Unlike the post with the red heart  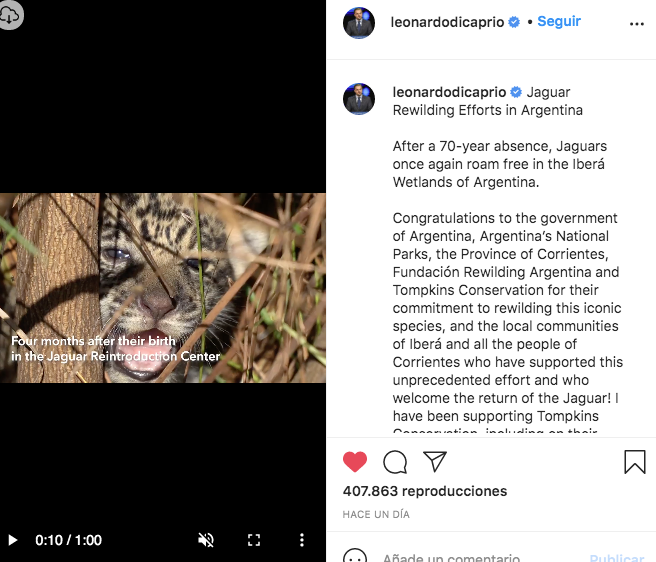click(355, 461)
